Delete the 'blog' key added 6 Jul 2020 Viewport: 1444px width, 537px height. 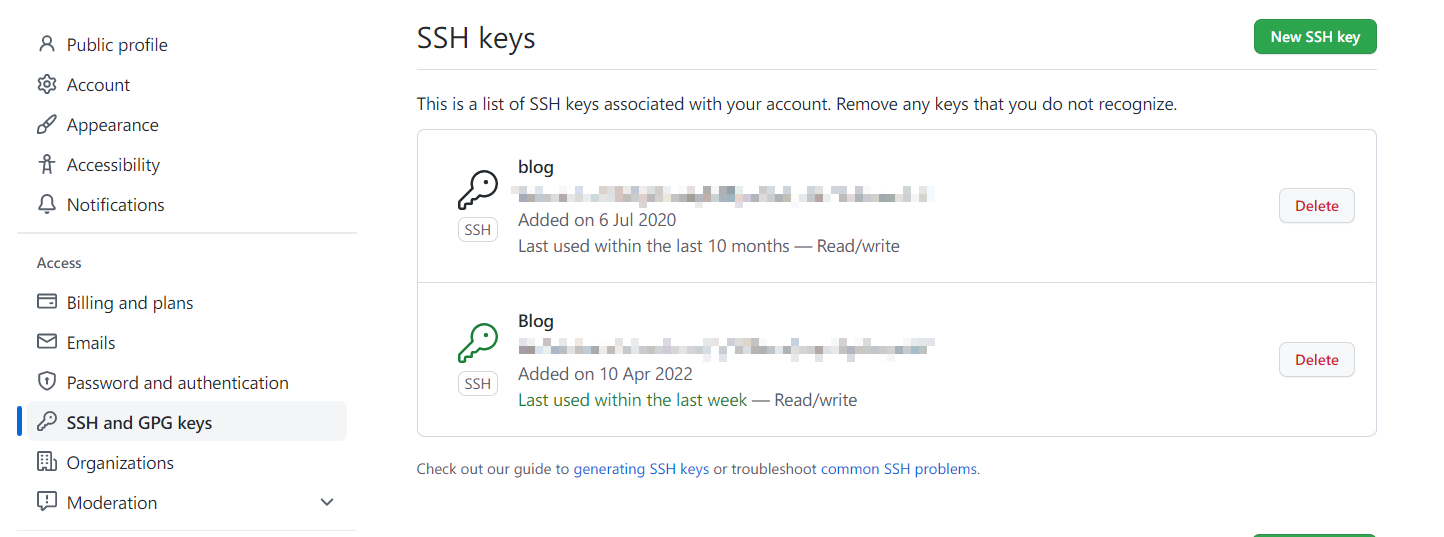1316,206
